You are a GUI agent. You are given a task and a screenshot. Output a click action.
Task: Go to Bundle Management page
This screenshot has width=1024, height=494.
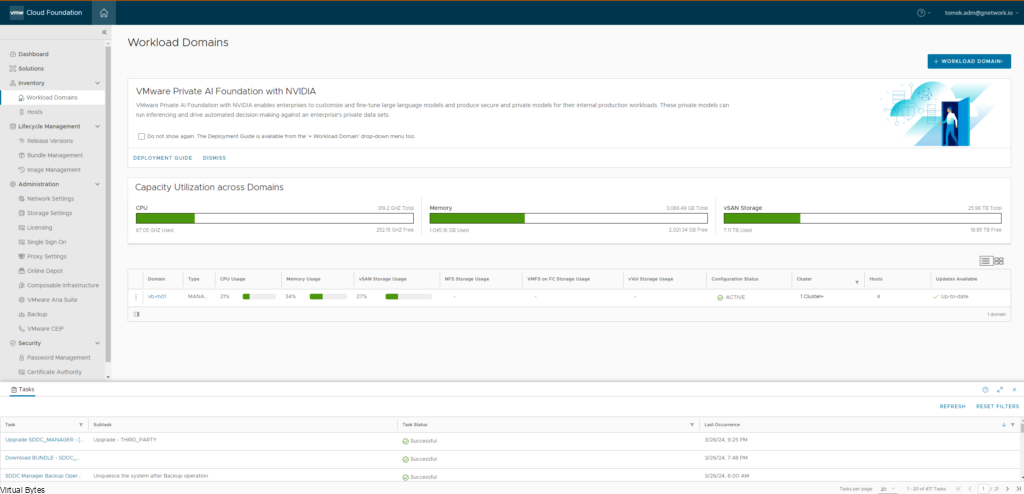[55, 155]
